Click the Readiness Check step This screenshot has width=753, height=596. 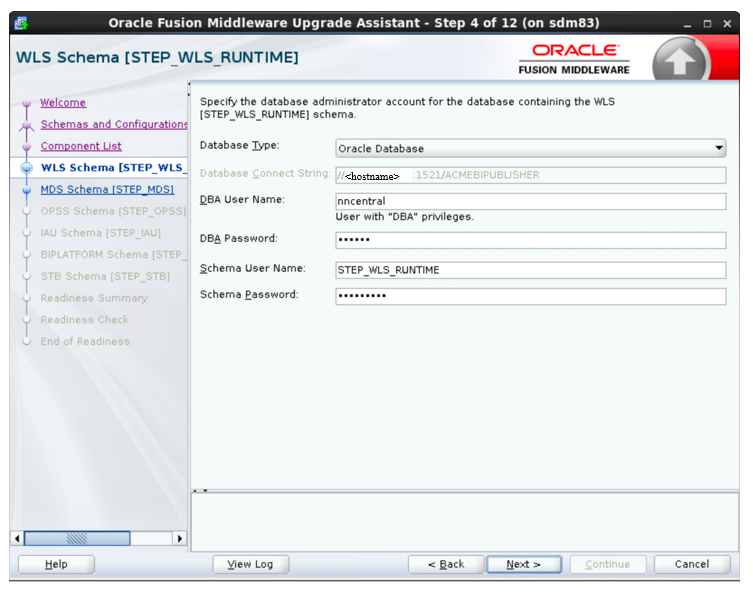tap(85, 320)
